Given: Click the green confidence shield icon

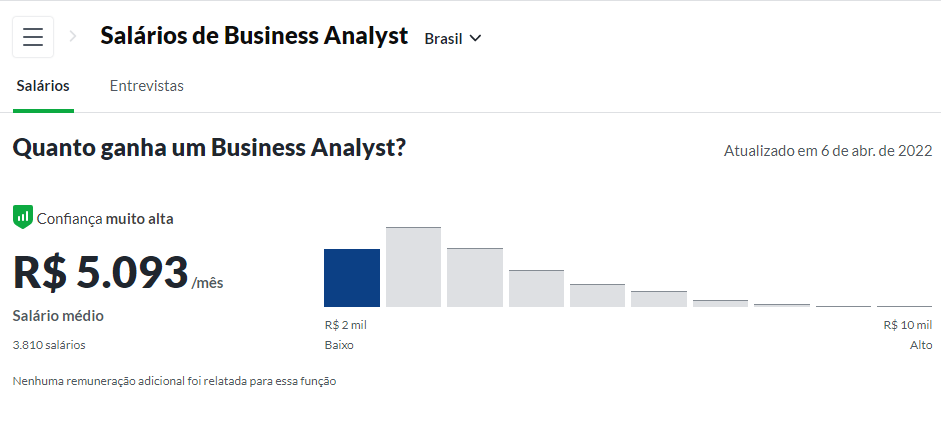Looking at the screenshot, I should click(x=22, y=217).
